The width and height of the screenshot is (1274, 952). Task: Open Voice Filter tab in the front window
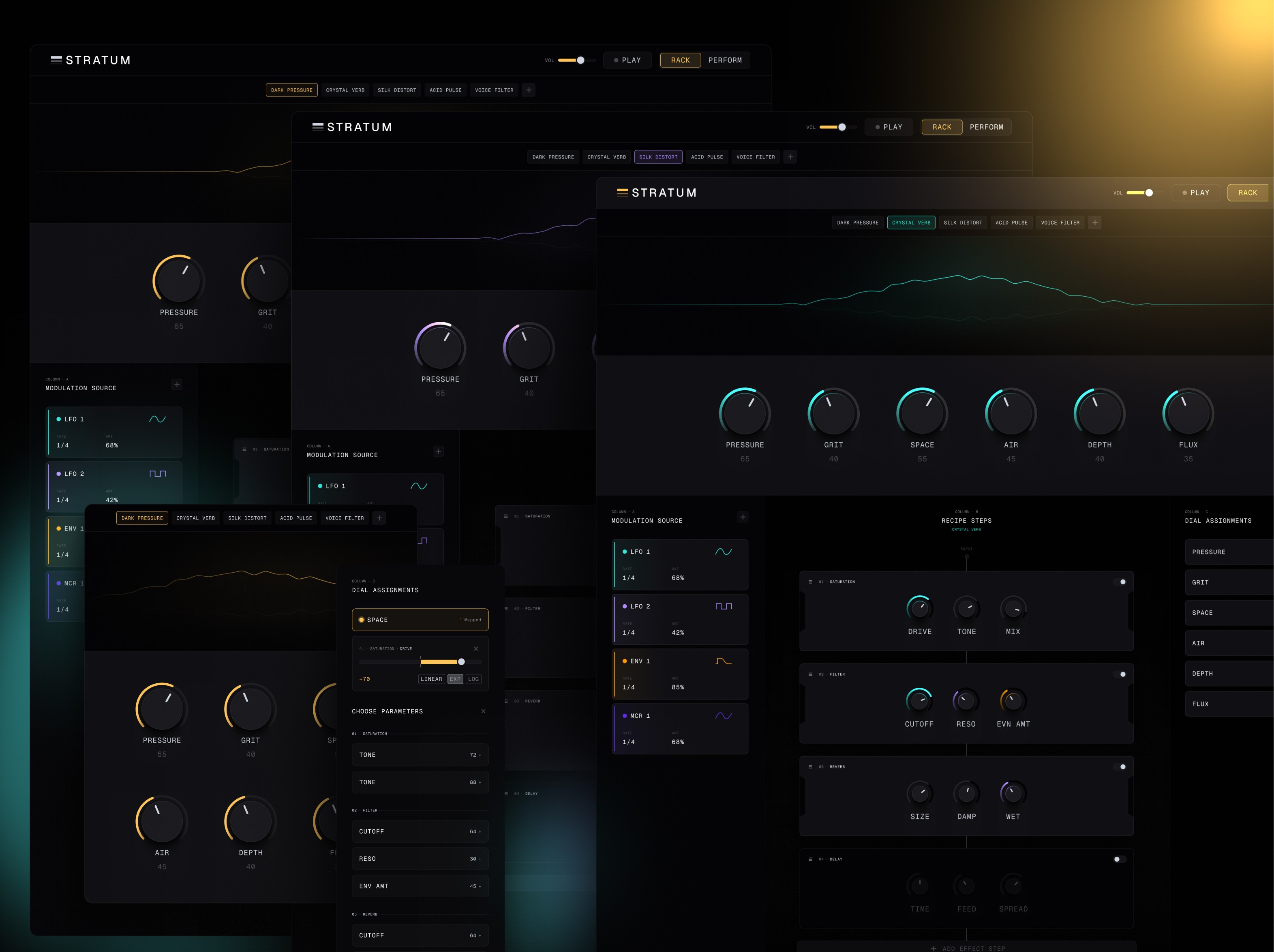point(1060,223)
